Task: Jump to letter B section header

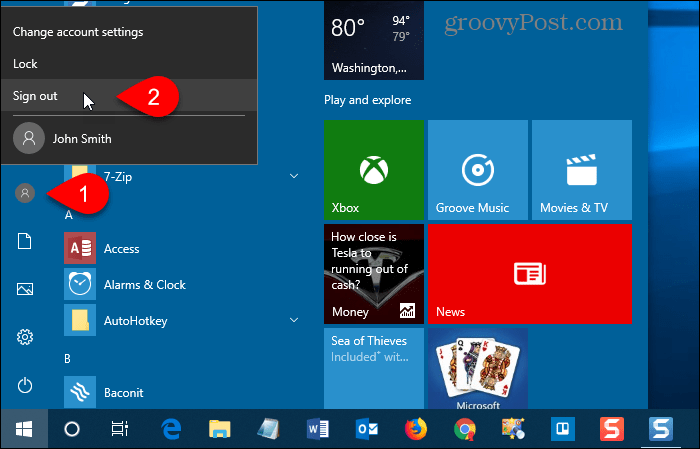Action: pyautogui.click(x=67, y=358)
